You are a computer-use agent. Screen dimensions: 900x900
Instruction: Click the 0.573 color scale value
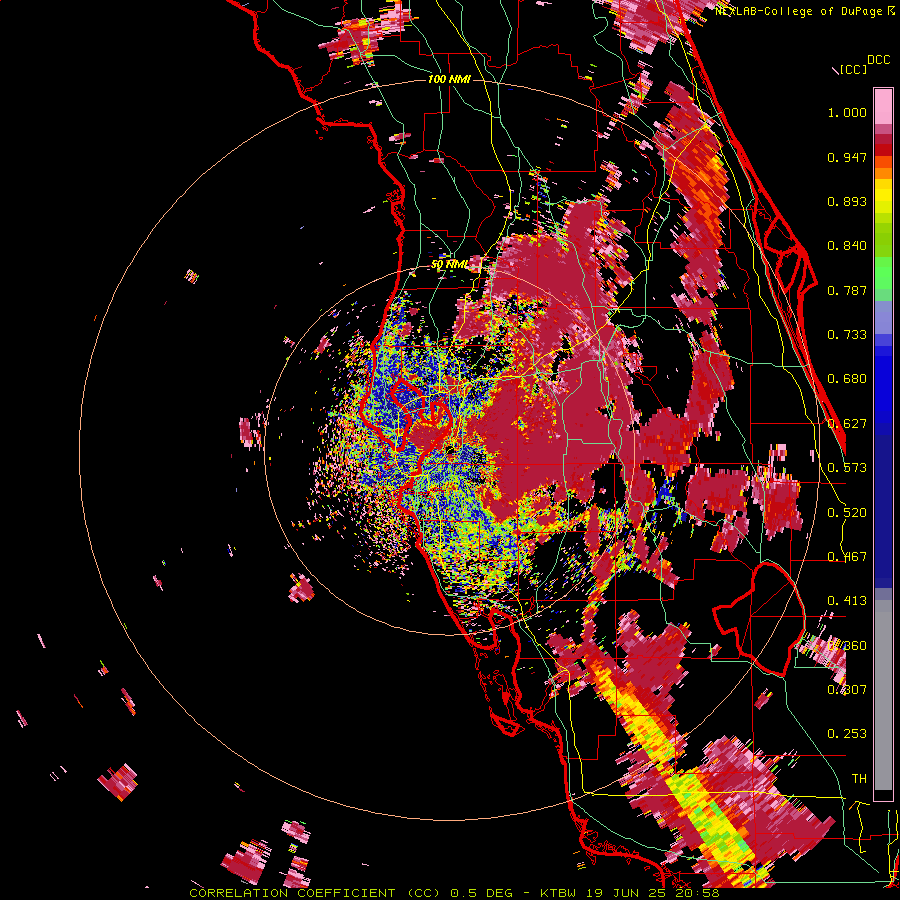coord(847,468)
